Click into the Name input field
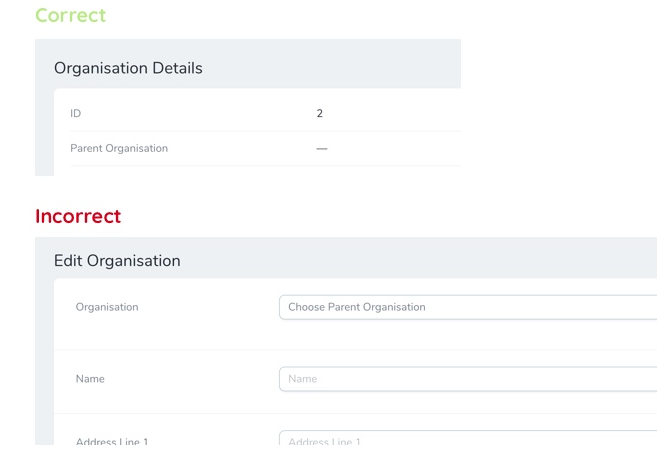Screen dimensions: 657x476 coord(467,379)
